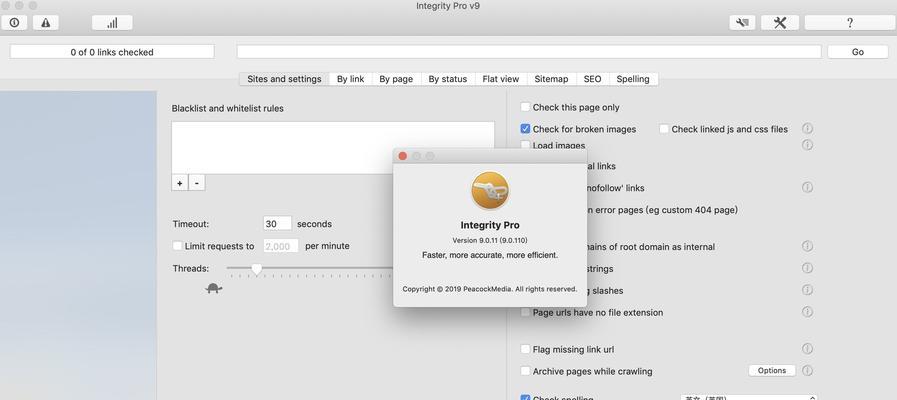The width and height of the screenshot is (897, 400).
Task: Add a blacklist rule with plus button
Action: [180, 183]
